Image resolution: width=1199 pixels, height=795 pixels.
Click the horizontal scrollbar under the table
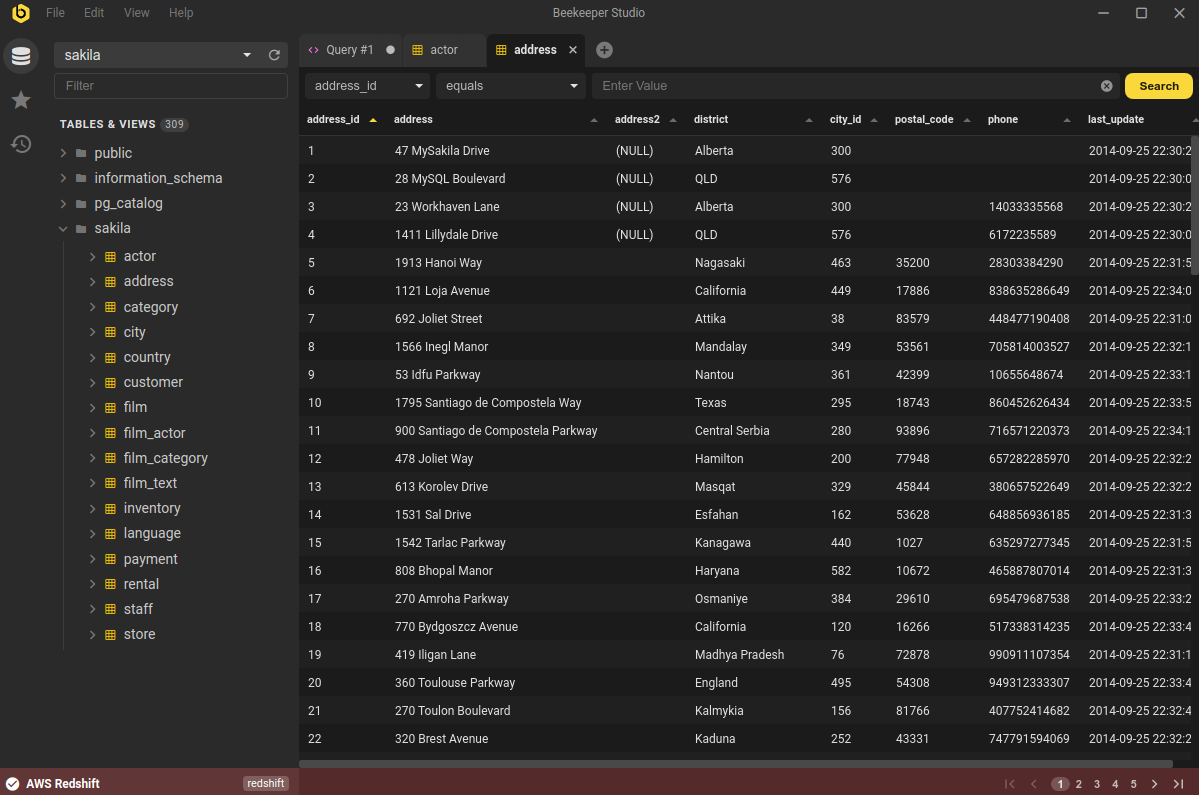coord(736,764)
